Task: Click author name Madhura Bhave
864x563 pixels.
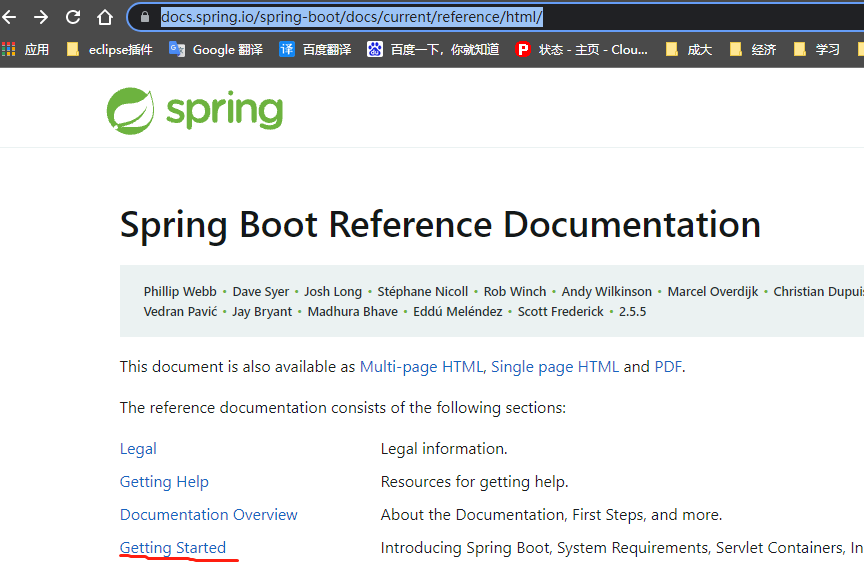Action: tap(353, 312)
